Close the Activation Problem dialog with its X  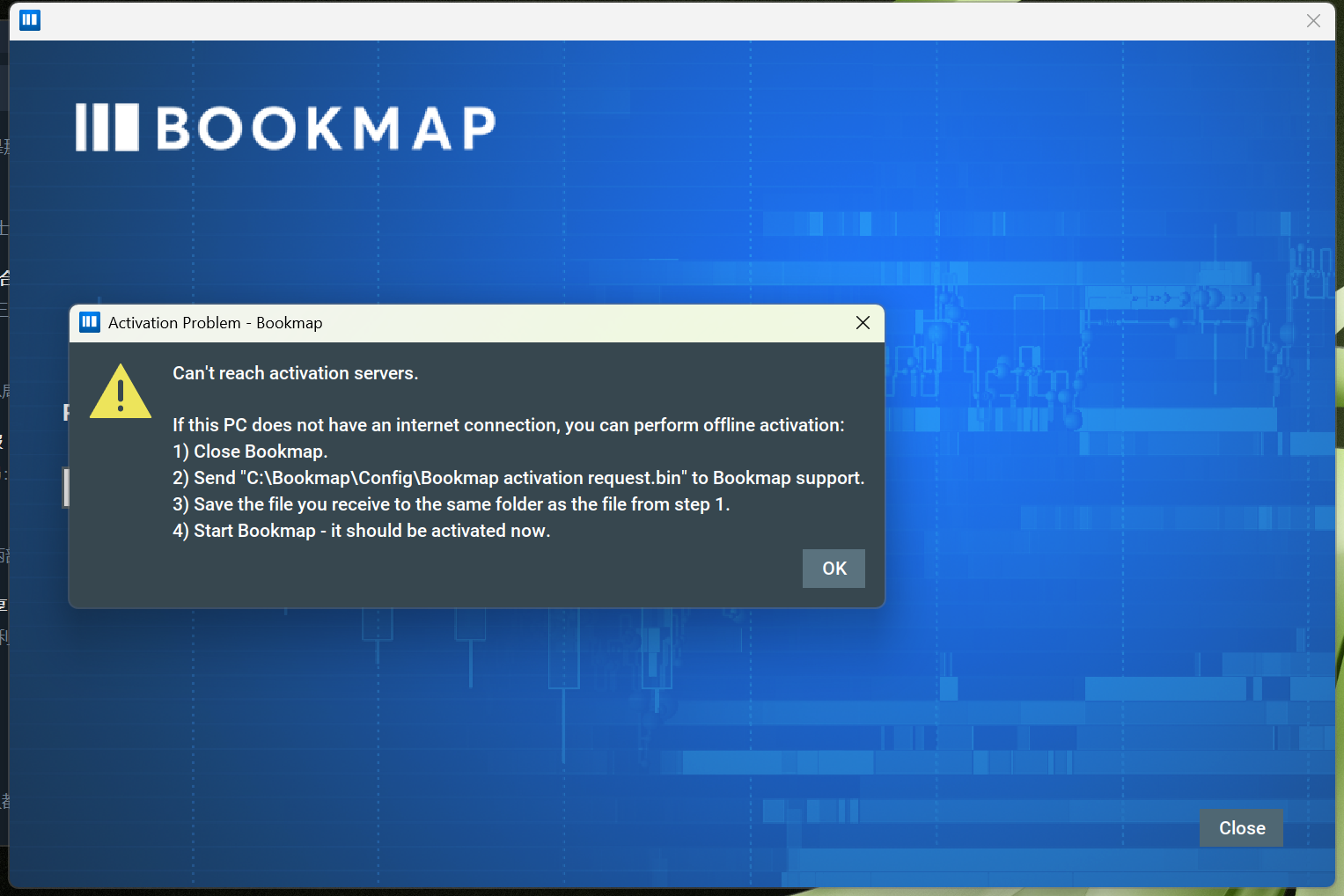point(863,323)
